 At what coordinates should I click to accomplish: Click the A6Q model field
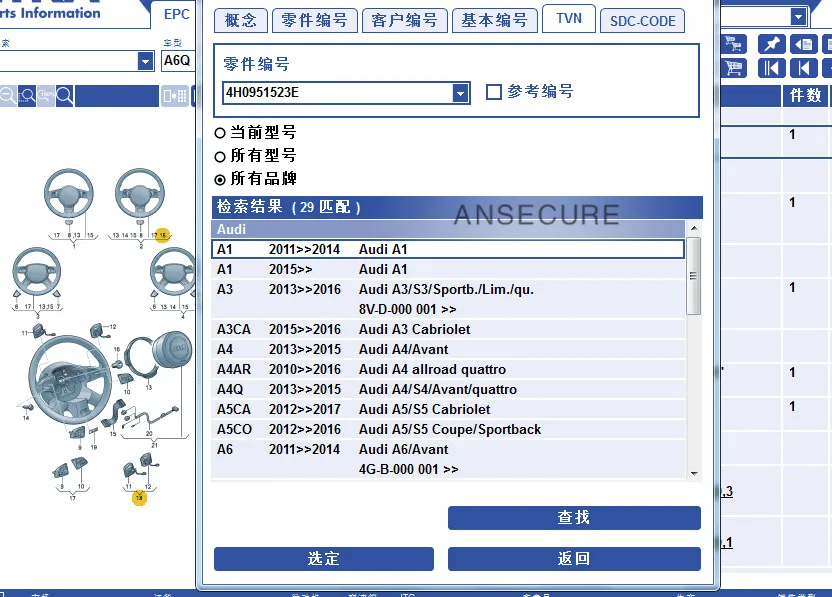click(177, 60)
